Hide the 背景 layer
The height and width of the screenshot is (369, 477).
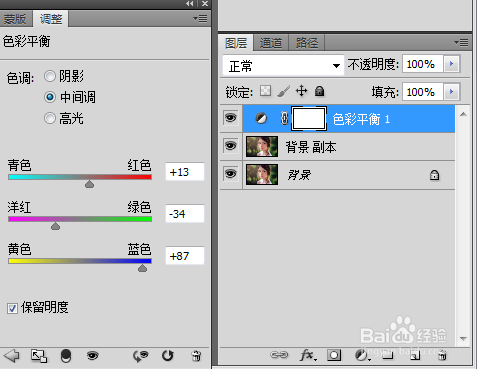click(x=231, y=174)
